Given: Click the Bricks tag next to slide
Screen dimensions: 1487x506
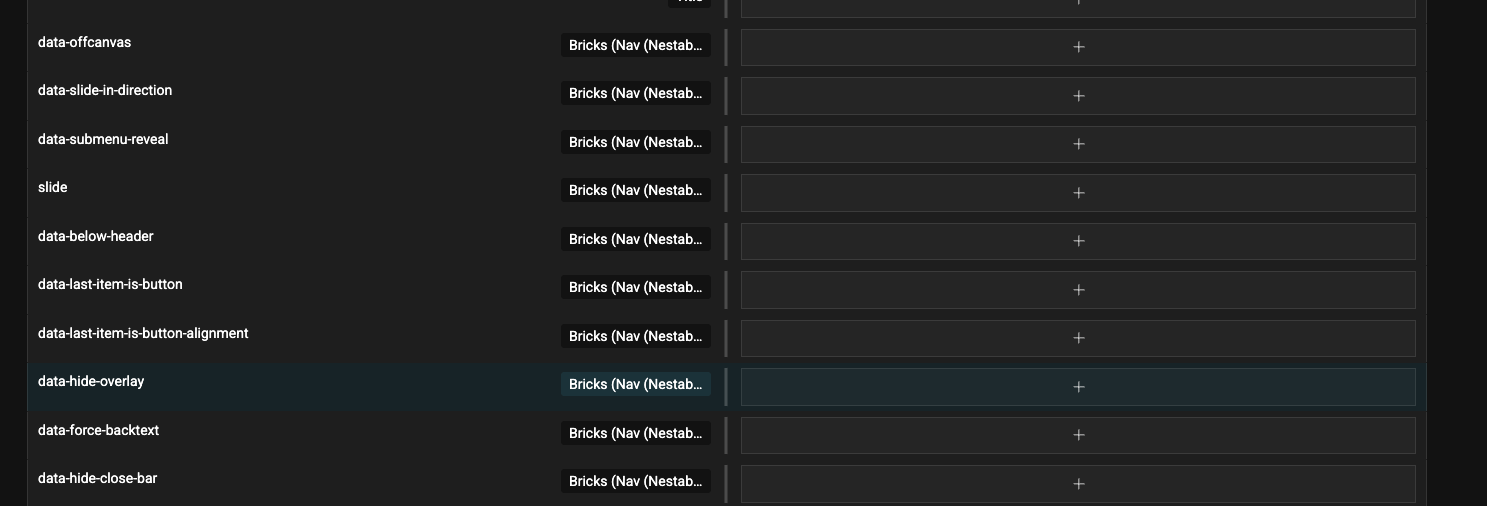Looking at the screenshot, I should tap(636, 190).
